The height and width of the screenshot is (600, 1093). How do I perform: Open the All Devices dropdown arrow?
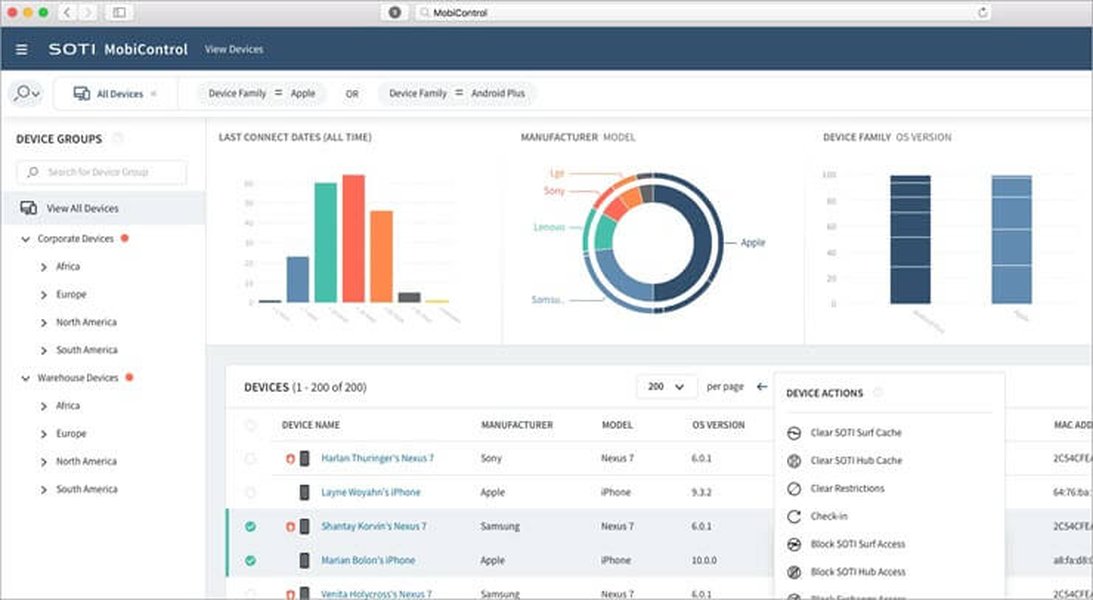click(153, 93)
